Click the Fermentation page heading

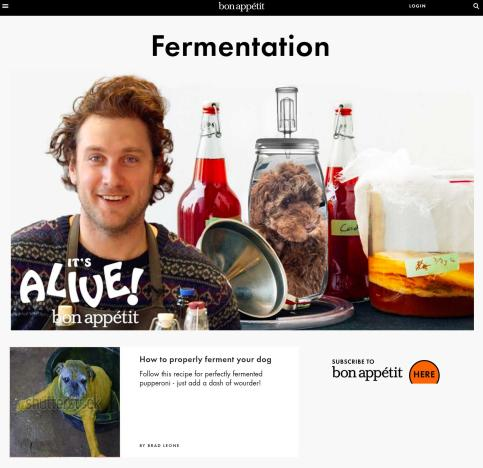(x=241, y=46)
